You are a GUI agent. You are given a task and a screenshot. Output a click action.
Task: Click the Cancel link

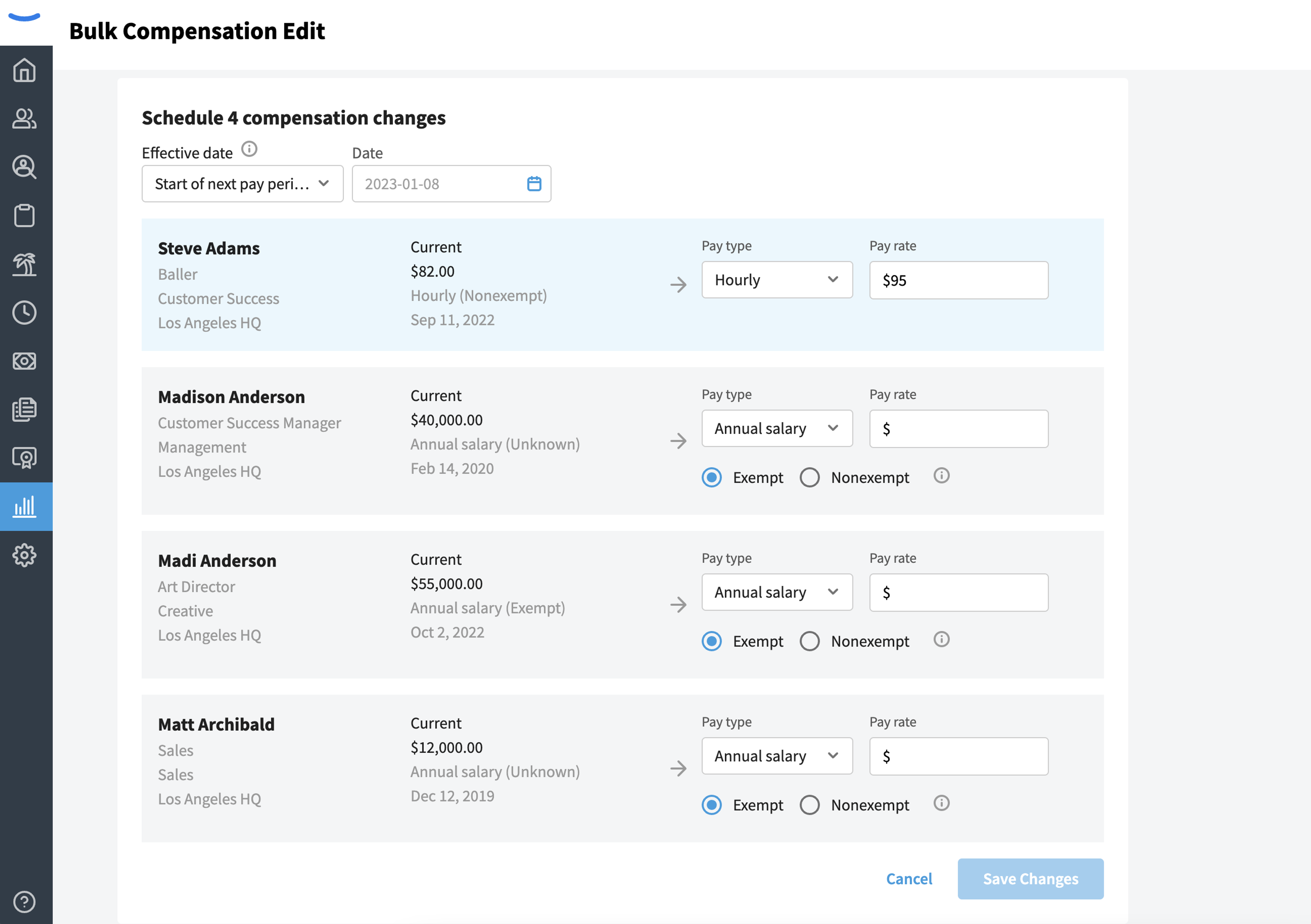(x=909, y=879)
